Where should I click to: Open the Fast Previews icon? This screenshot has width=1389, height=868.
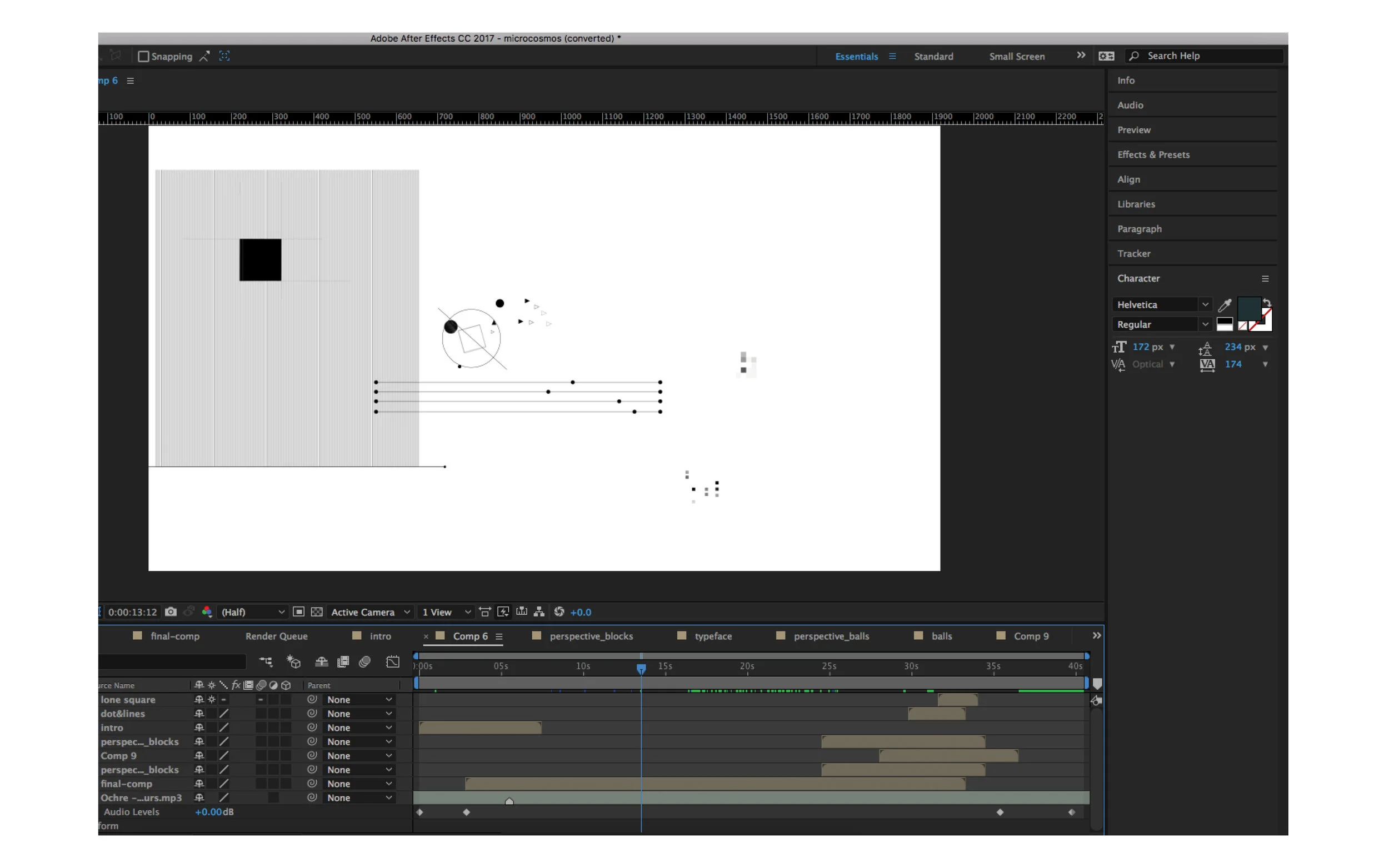point(503,612)
